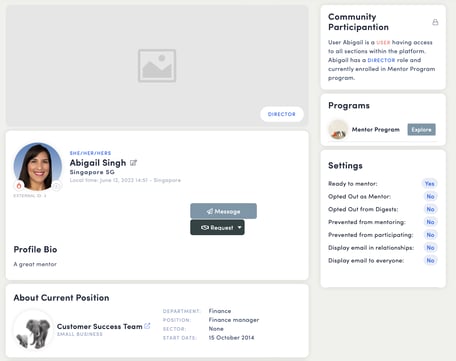This screenshot has width=456, height=361.
Task: Toggle Opted Out from Digests setting
Action: coord(430,209)
